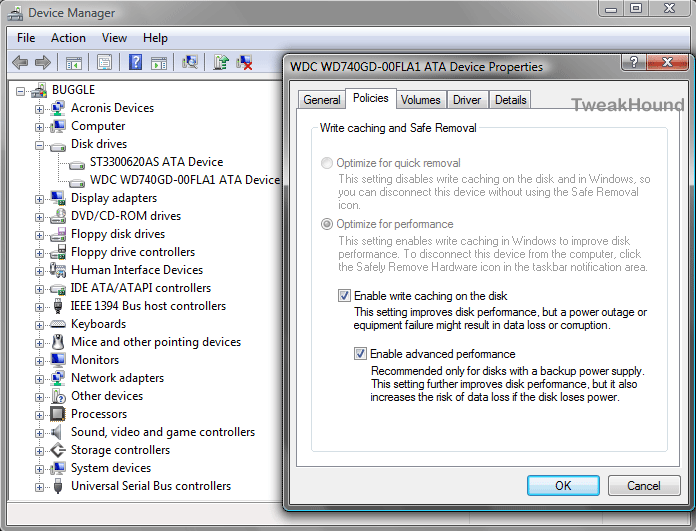The image size is (696, 531).
Task: Uncheck Enable advanced performance
Action: 360,353
